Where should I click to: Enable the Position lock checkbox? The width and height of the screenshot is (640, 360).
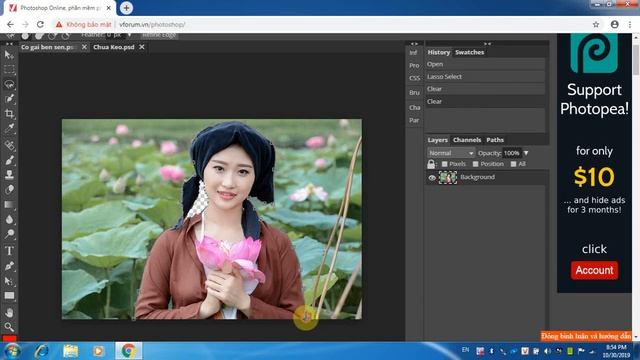[x=476, y=164]
